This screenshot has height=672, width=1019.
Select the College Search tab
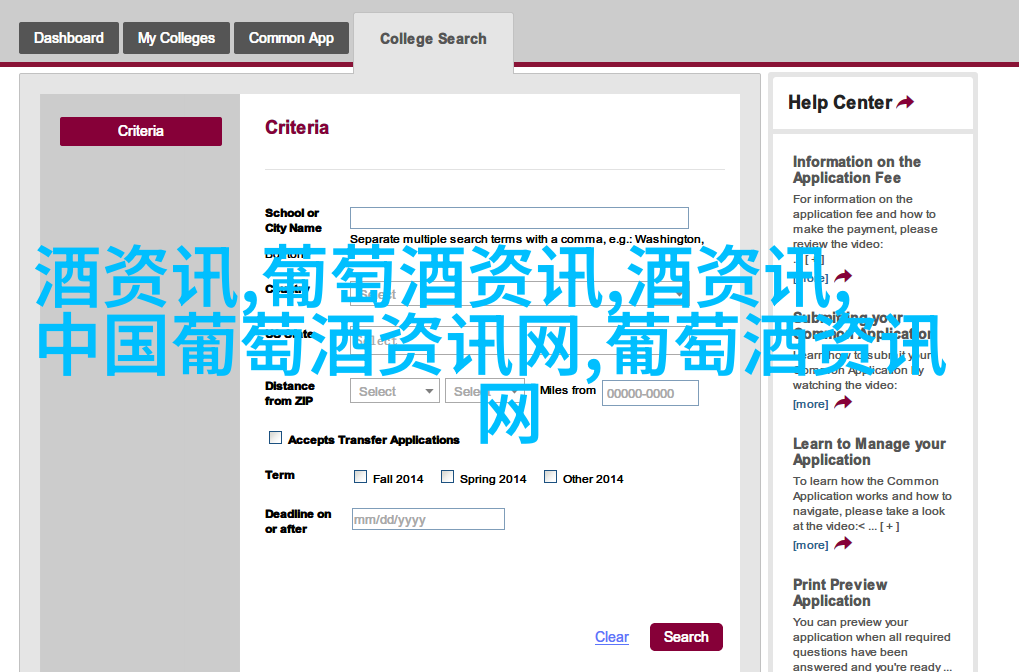pyautogui.click(x=433, y=39)
